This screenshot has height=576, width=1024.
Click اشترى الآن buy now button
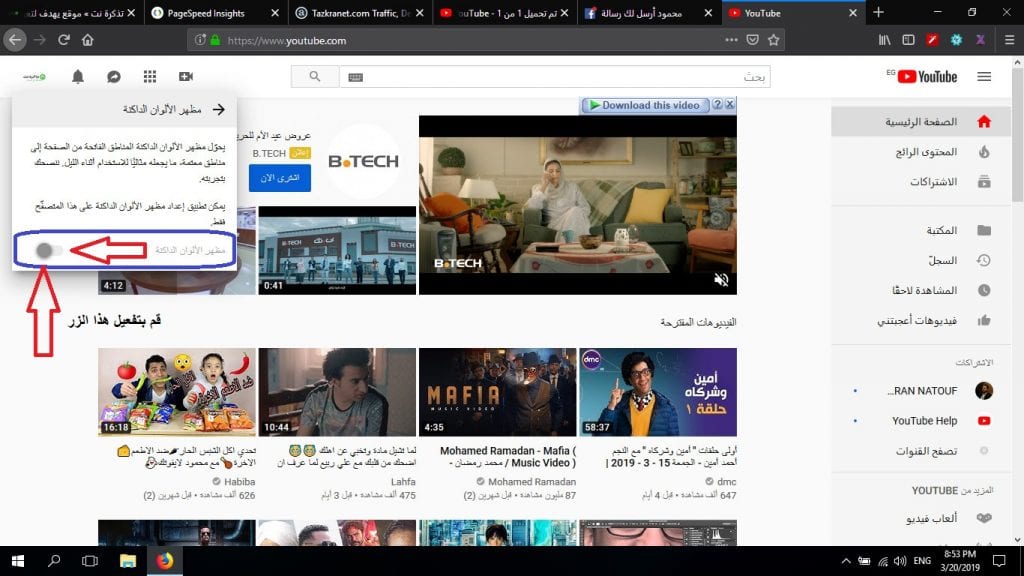pyautogui.click(x=280, y=178)
